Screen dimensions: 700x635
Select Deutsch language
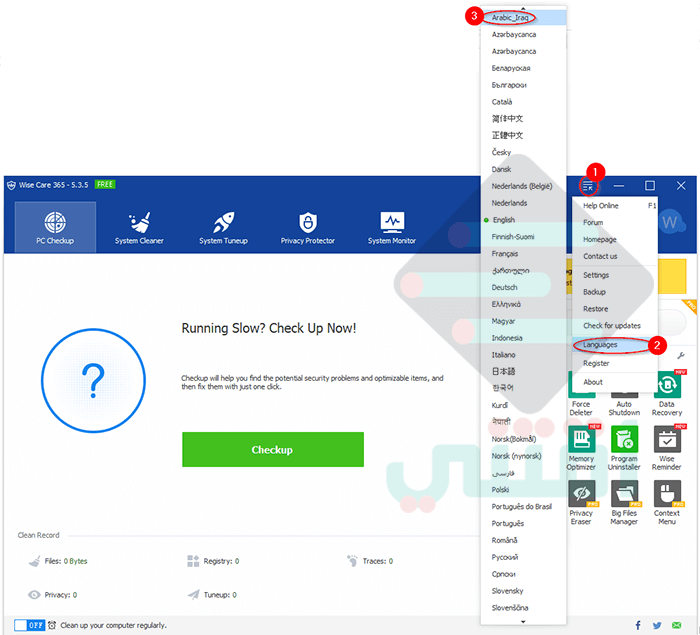coord(523,287)
